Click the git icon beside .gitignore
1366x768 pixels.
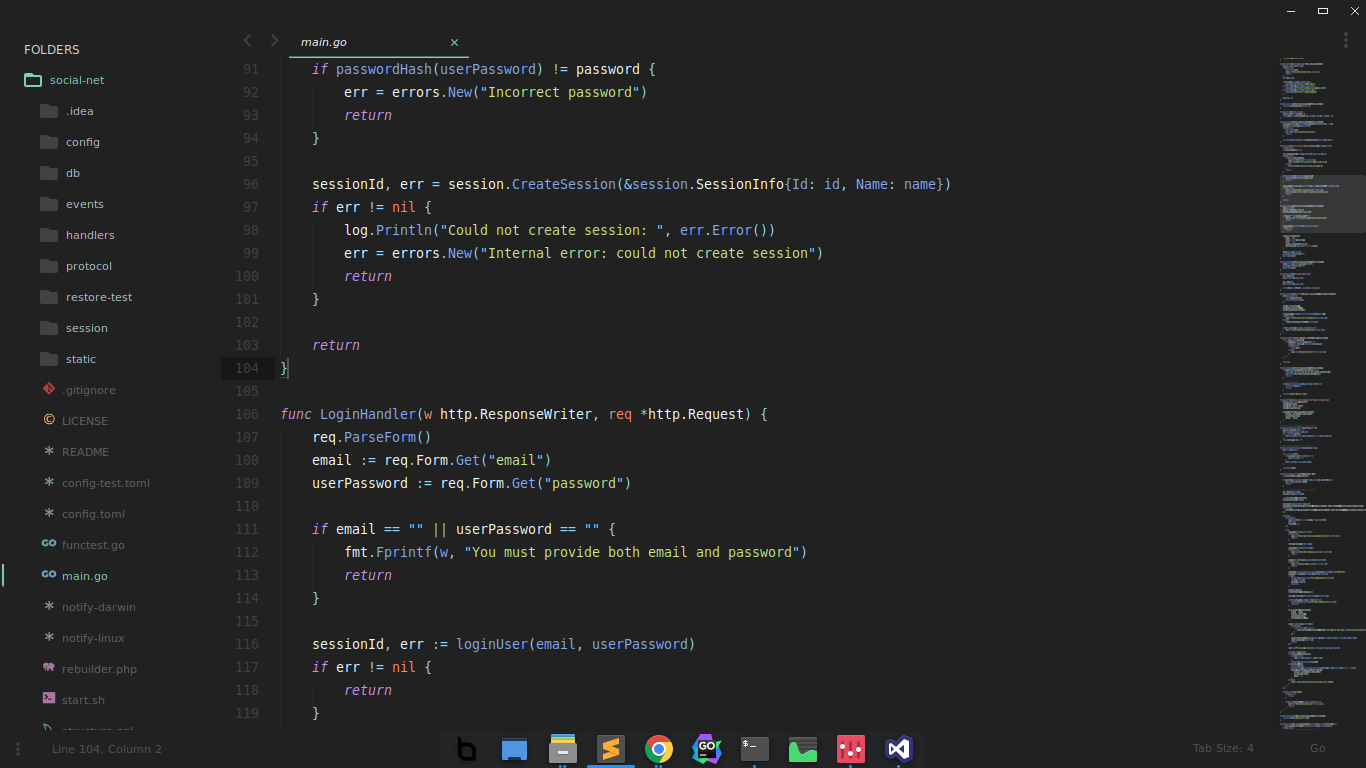[49, 389]
